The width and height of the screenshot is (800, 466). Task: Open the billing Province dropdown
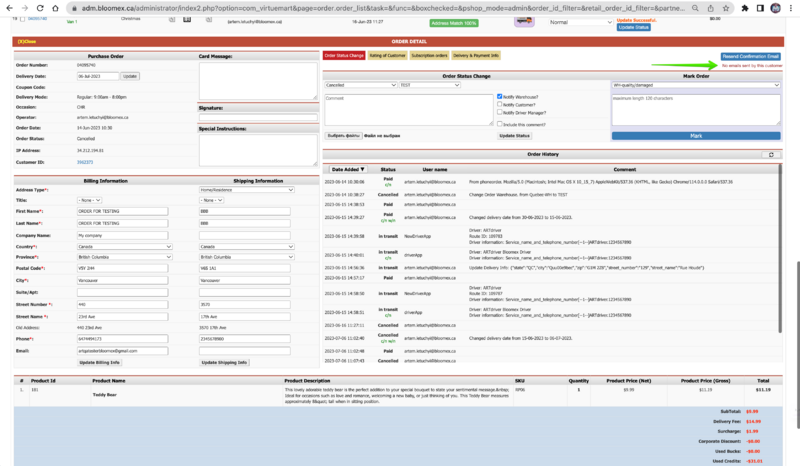tap(124, 257)
